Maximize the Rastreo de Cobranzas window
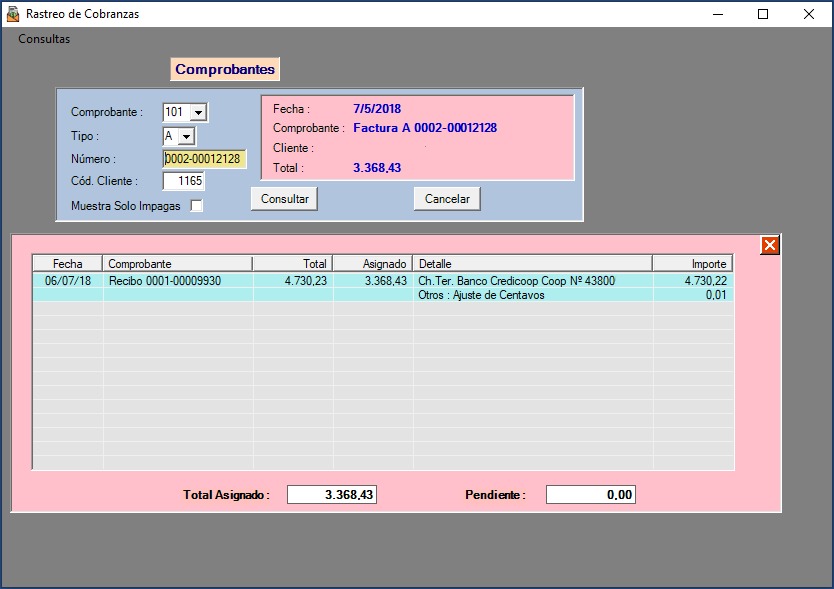834x589 pixels. pos(763,14)
